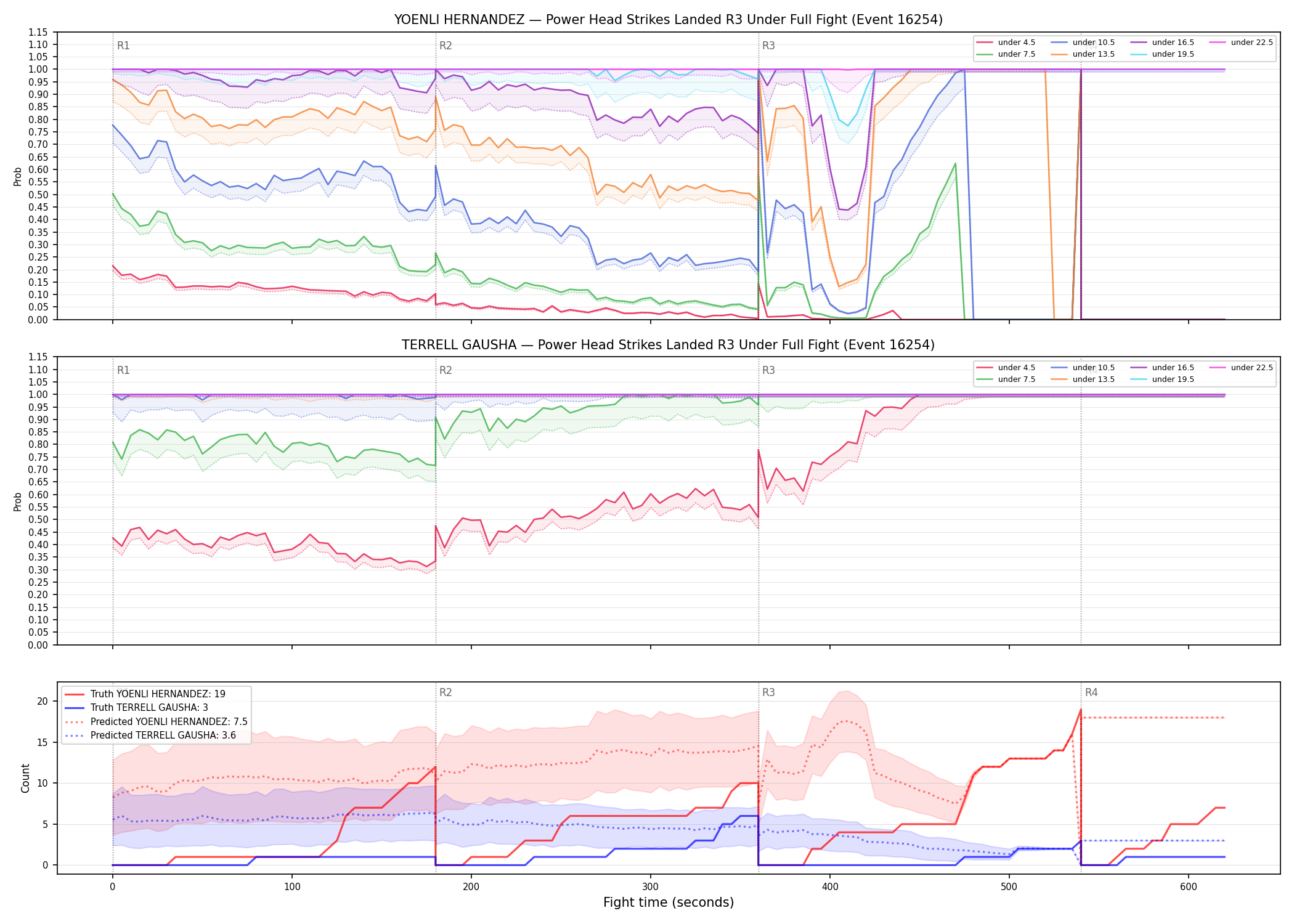
Task: Click the R3 marker in the Gausha chart
Action: point(768,370)
